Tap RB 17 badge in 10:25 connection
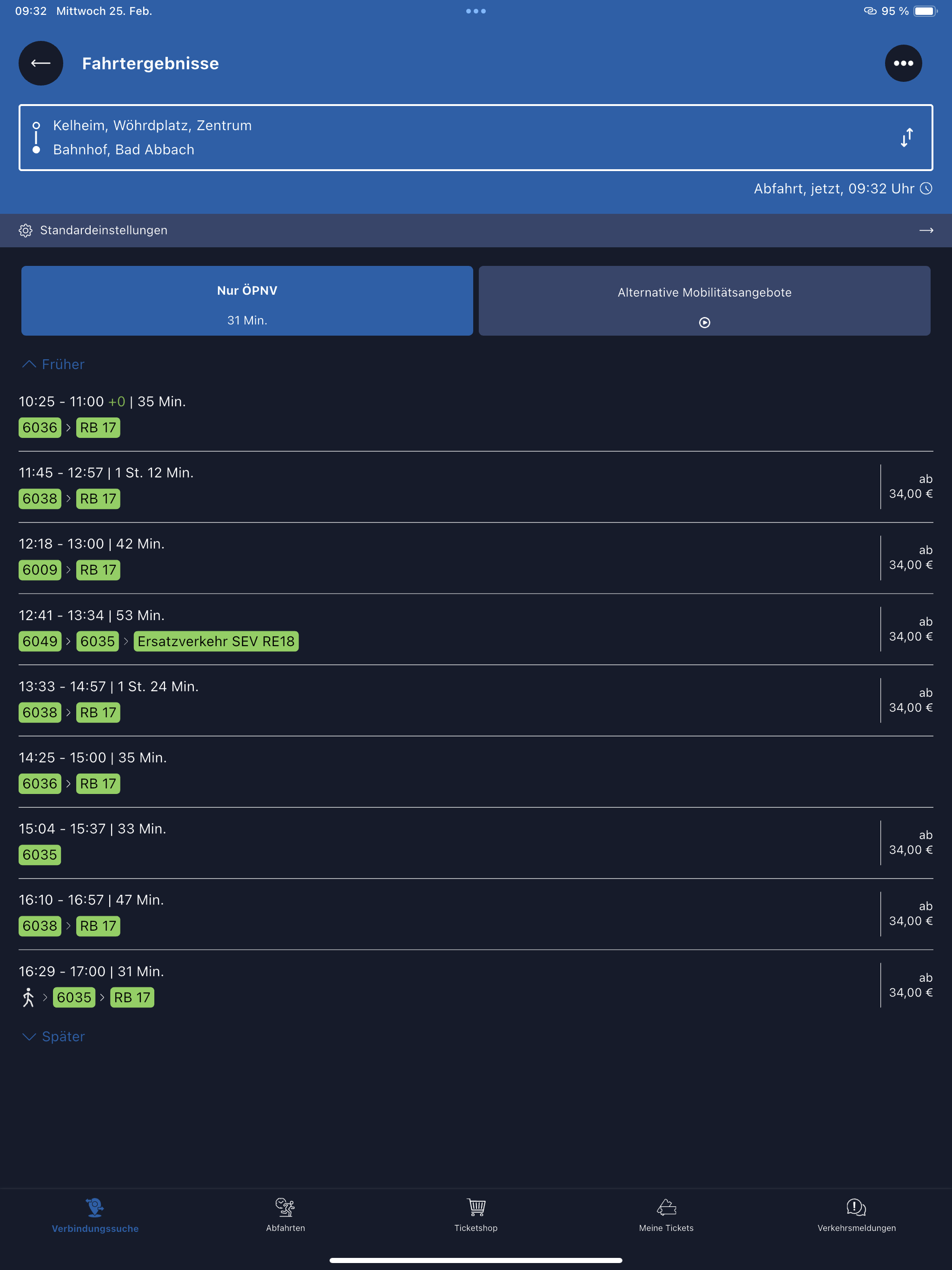 click(x=98, y=428)
